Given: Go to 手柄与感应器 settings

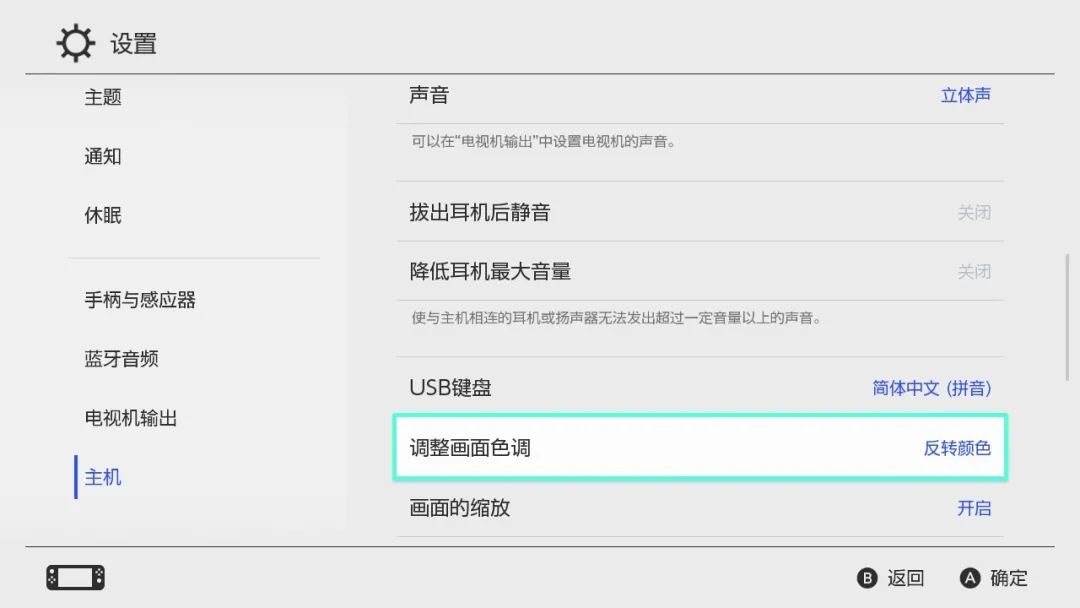Looking at the screenshot, I should tap(140, 300).
